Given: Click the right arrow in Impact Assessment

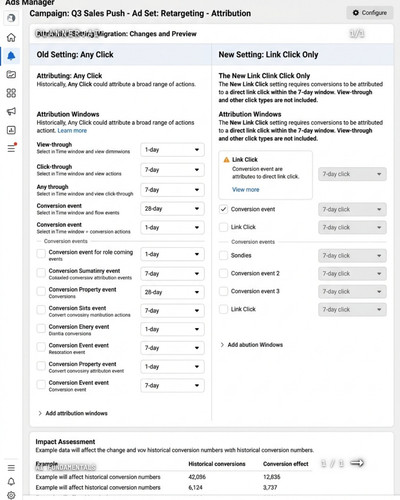Looking at the screenshot, I should tap(357, 463).
